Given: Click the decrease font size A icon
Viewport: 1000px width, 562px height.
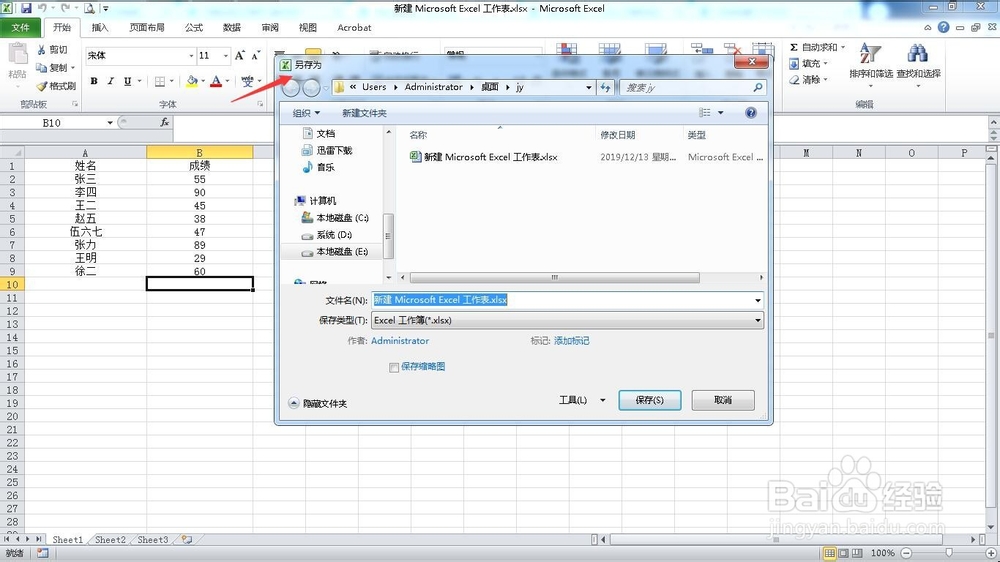Looking at the screenshot, I should click(x=256, y=55).
